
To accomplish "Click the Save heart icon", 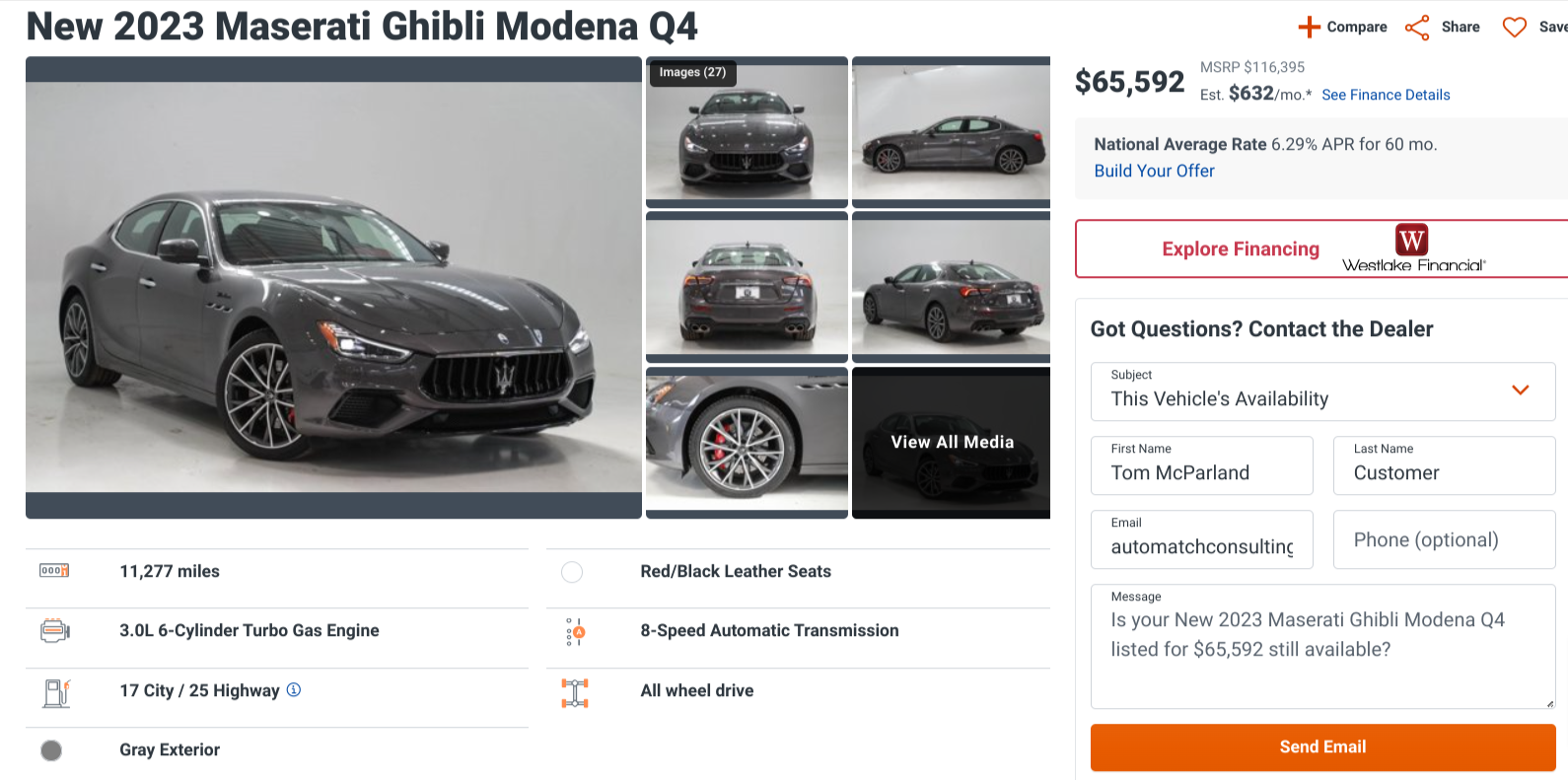I will pos(1514,27).
